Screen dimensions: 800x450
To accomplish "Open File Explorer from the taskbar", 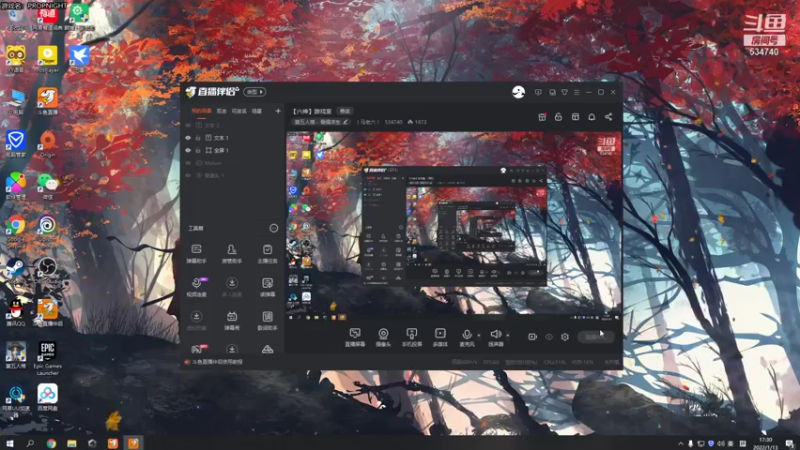I will coord(72,443).
